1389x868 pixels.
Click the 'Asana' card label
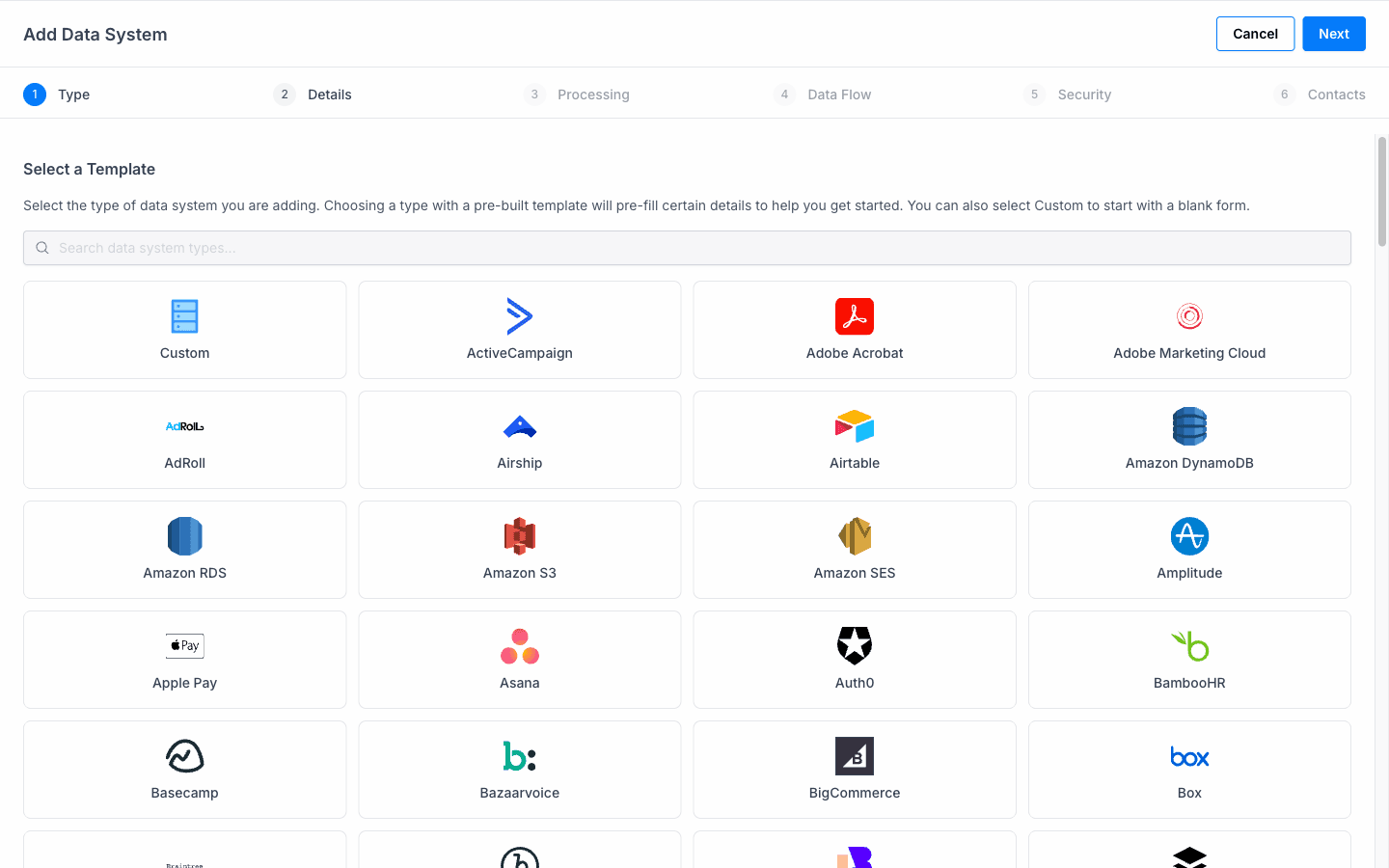tap(519, 683)
